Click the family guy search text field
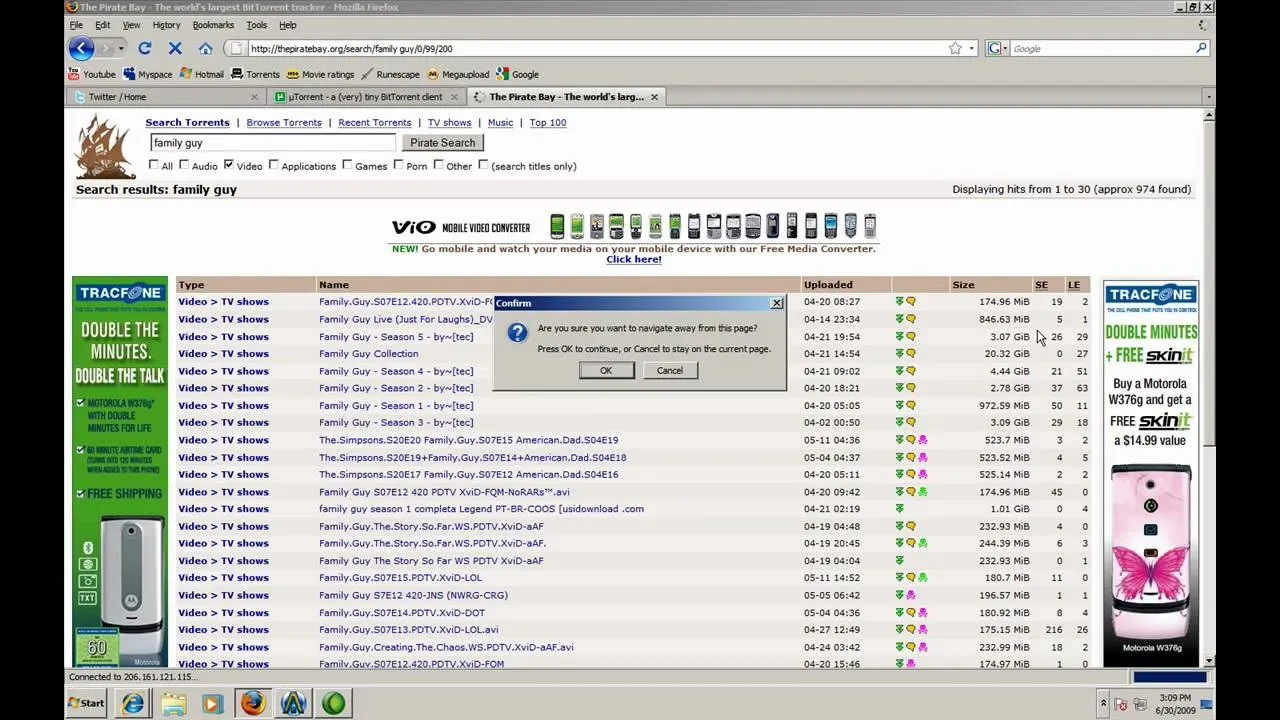This screenshot has height=720, width=1280. 273,143
